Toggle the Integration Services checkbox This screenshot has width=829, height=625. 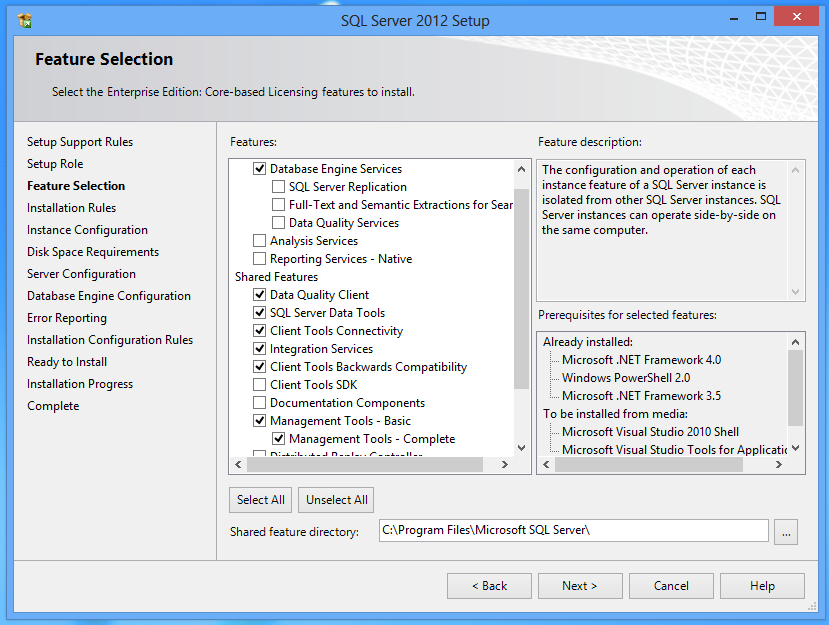pos(259,348)
